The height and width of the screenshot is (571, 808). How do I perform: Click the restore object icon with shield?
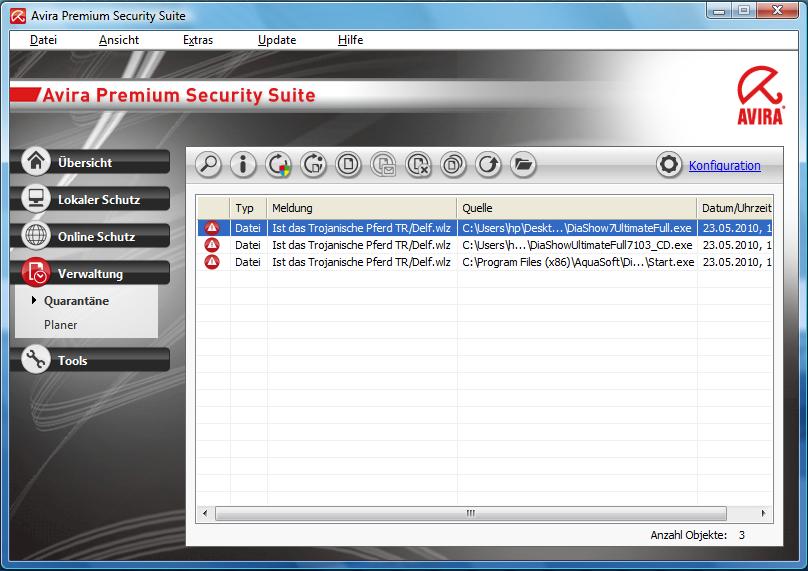278,165
